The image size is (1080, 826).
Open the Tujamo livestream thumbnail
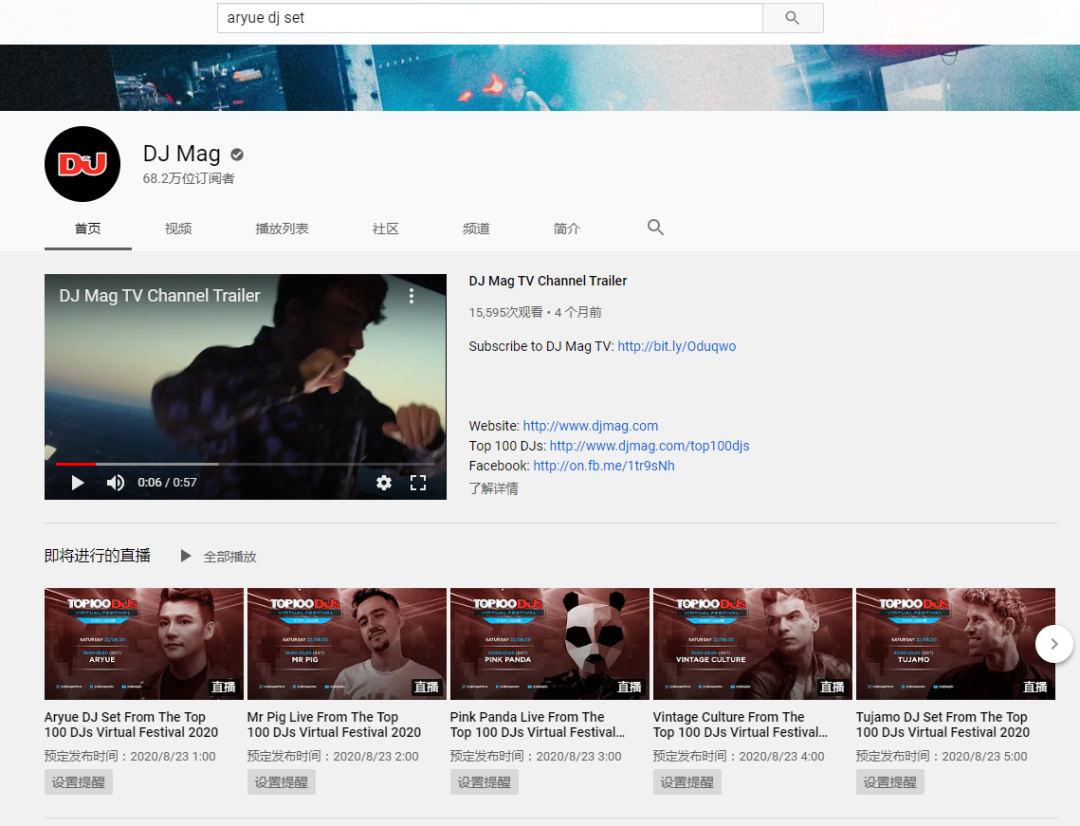pyautogui.click(x=955, y=643)
